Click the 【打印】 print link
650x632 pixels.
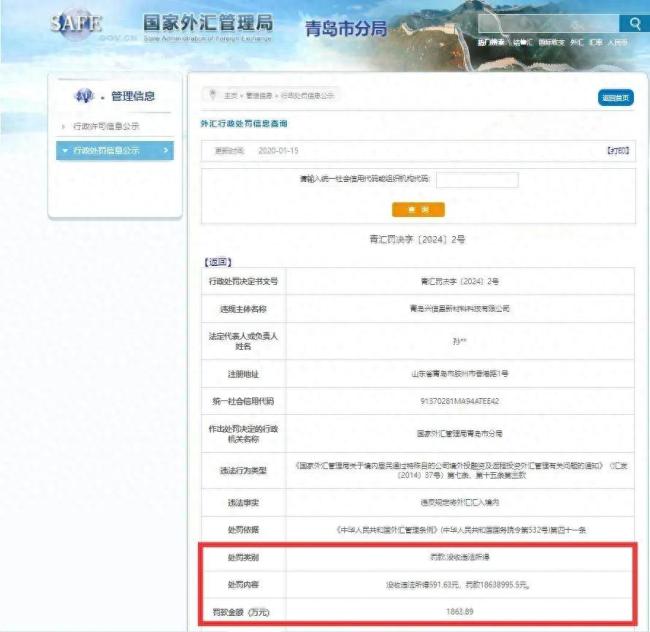point(618,151)
